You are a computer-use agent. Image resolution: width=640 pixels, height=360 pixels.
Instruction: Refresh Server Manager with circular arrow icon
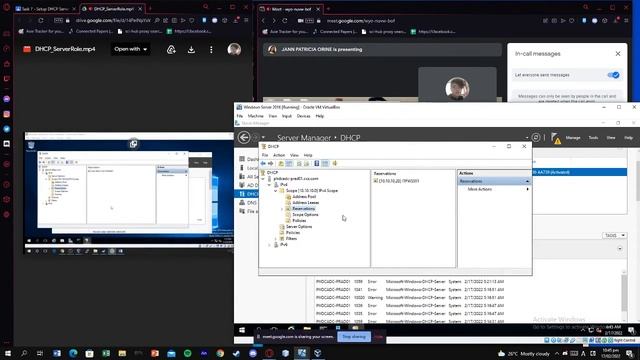(536, 138)
